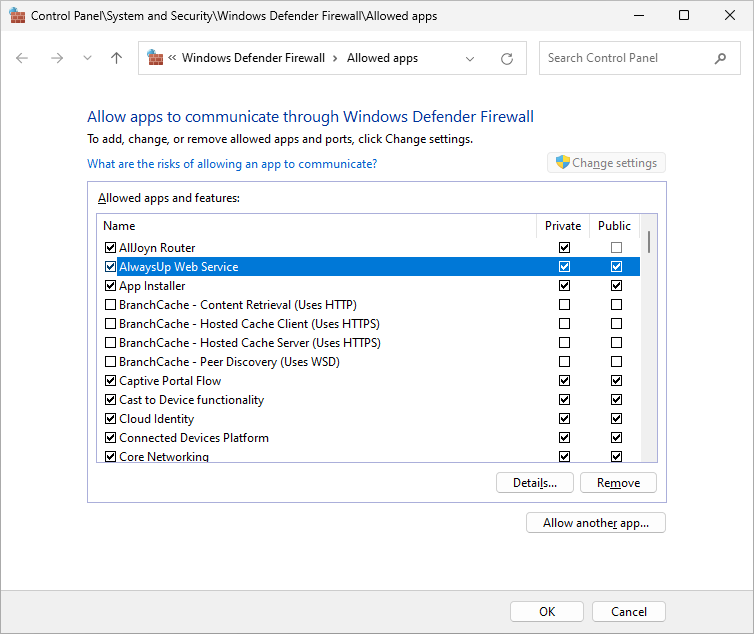Select the Captive Portal Flow row text

tap(170, 380)
